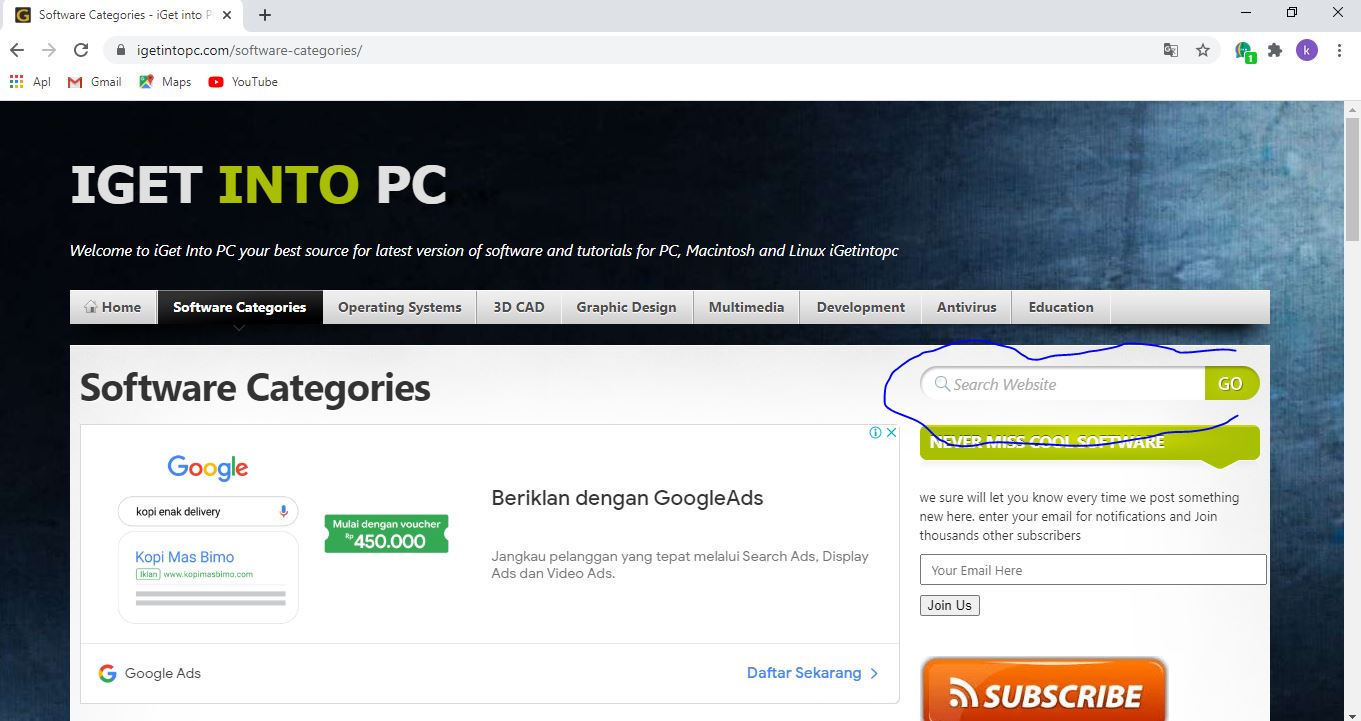Open the translate page icon
Screen dimensions: 1361x721
tap(1170, 50)
